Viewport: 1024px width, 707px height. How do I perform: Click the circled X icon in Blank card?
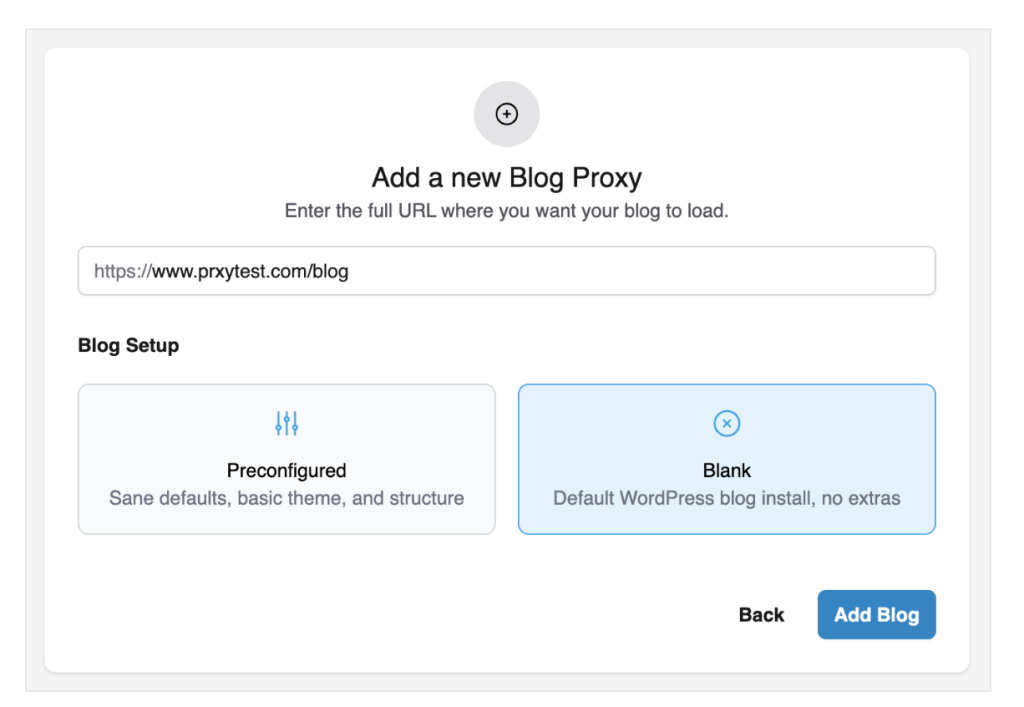click(x=727, y=424)
